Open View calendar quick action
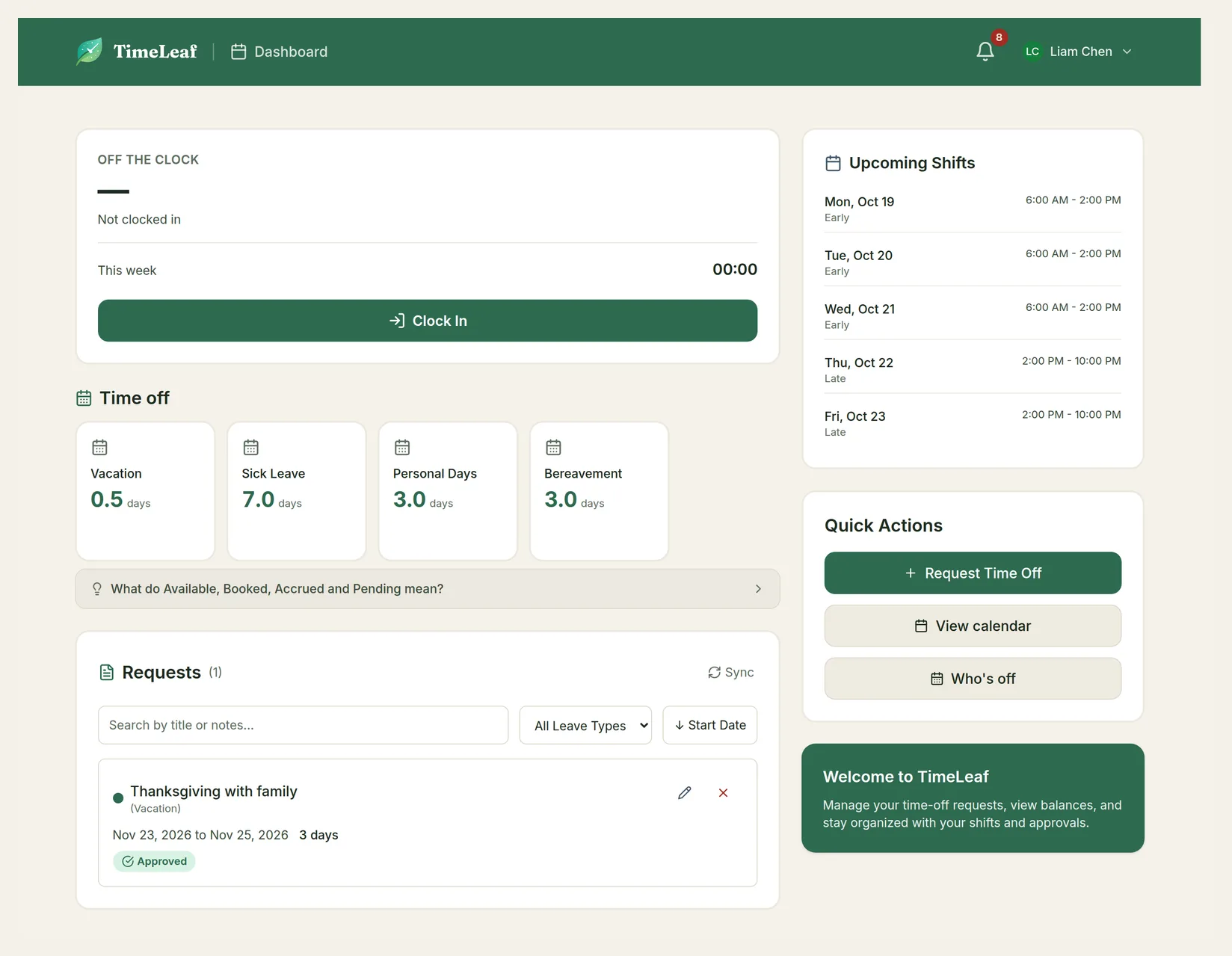 tap(973, 626)
